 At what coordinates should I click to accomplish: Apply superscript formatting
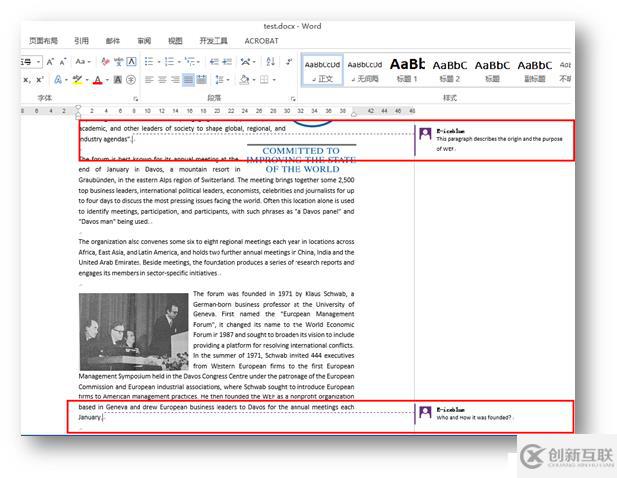coord(40,80)
